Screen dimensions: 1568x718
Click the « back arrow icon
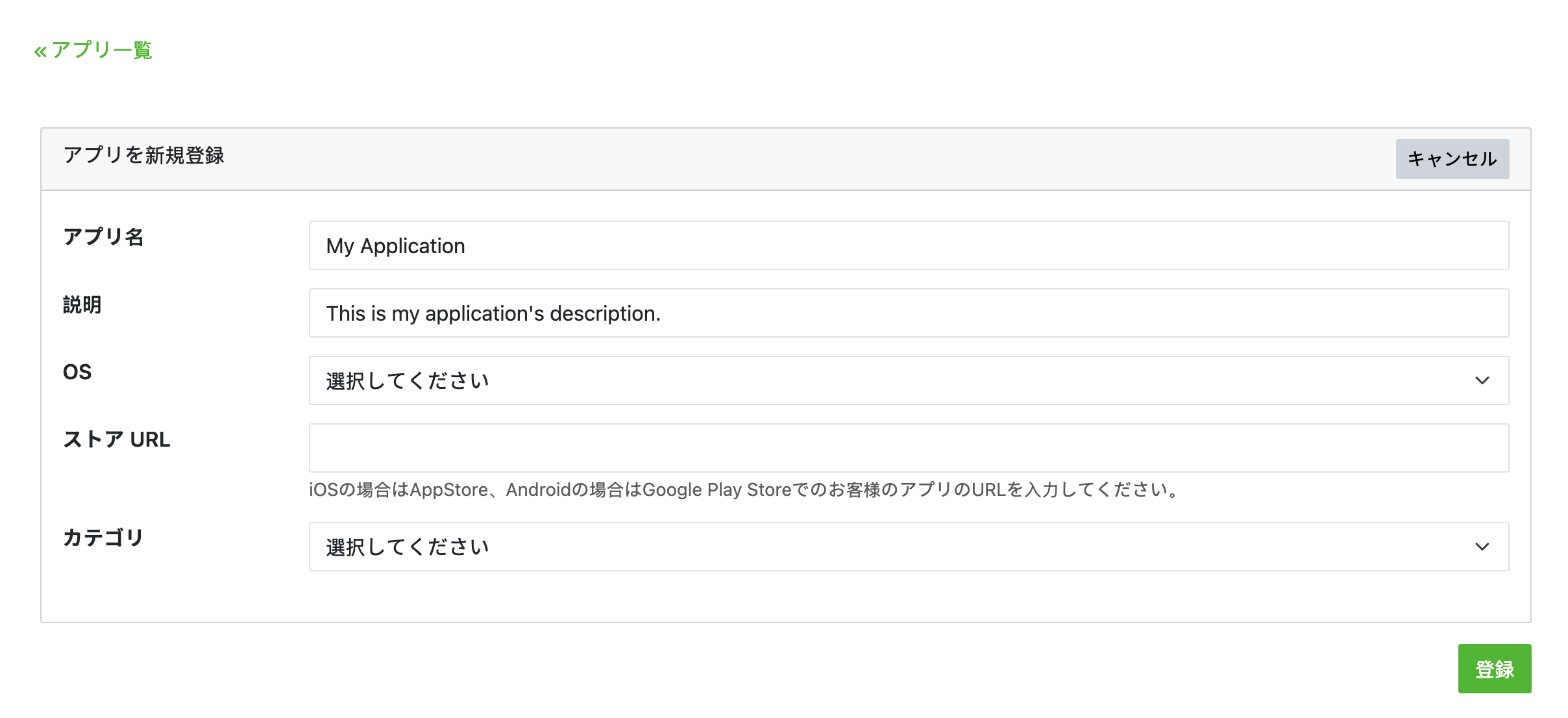[x=40, y=51]
